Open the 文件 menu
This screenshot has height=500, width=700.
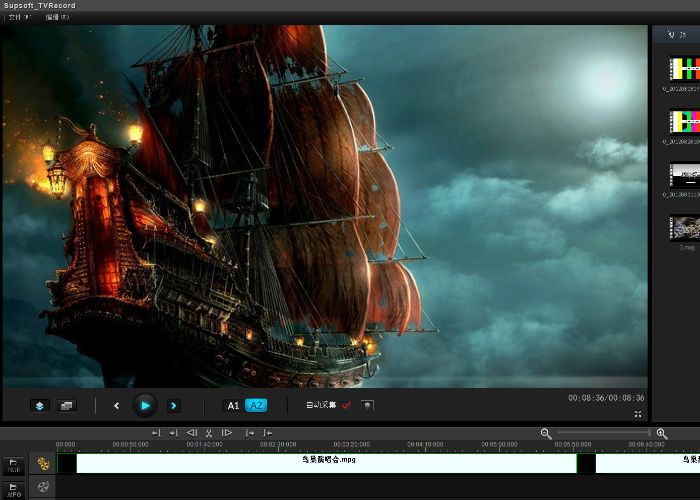click(20, 17)
